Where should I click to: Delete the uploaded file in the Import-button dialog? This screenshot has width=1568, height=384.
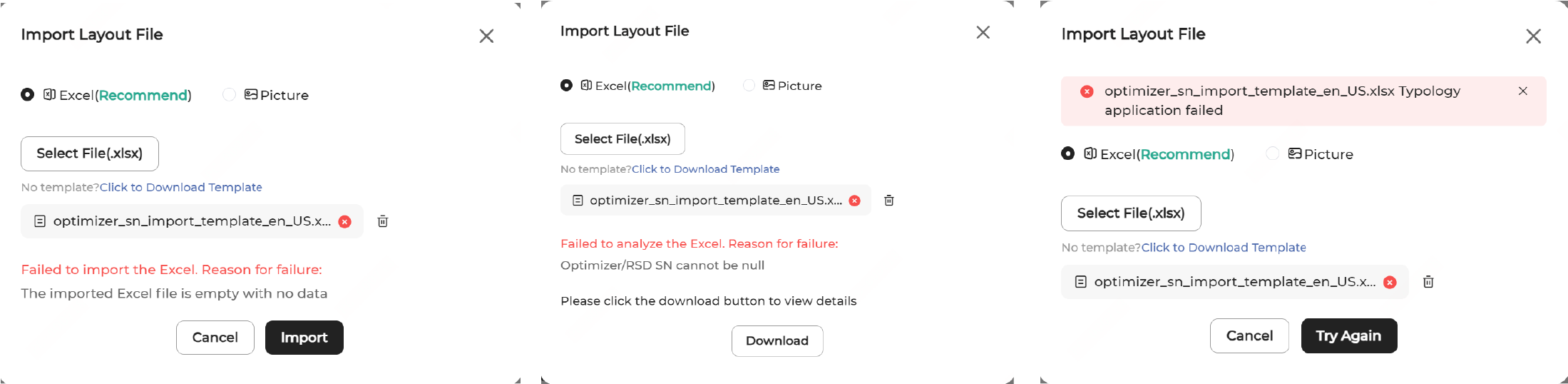click(383, 221)
